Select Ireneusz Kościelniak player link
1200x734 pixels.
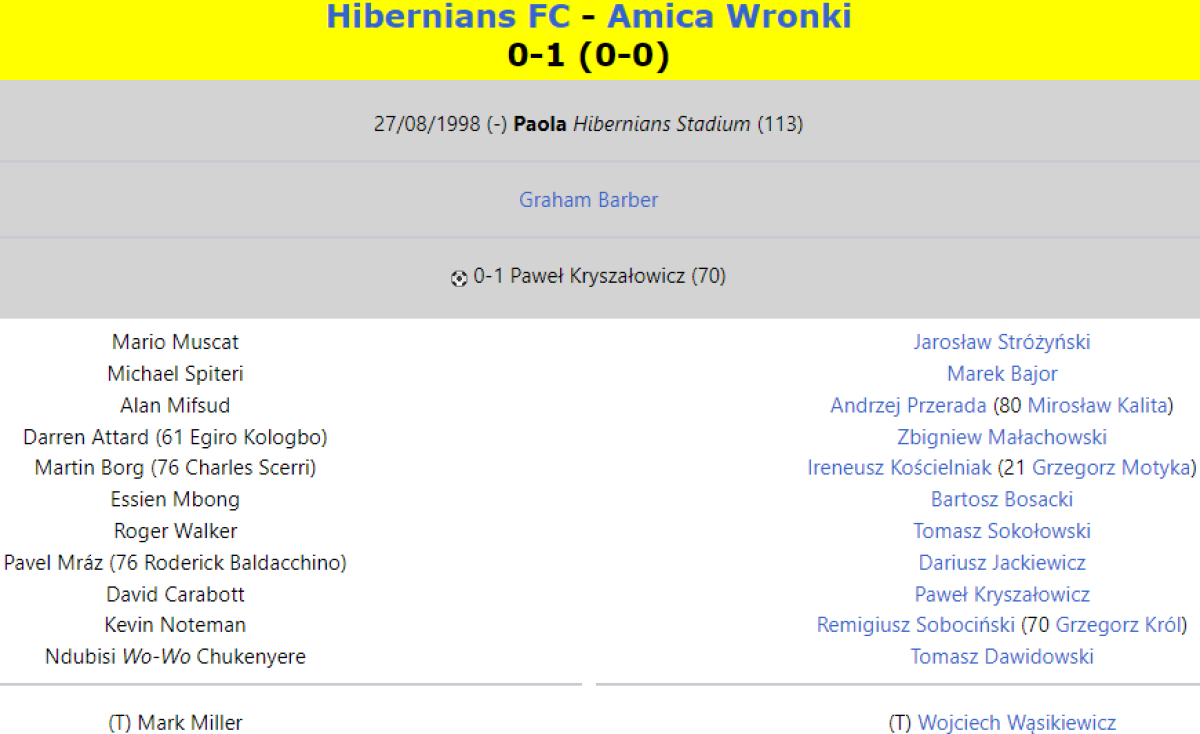[899, 468]
